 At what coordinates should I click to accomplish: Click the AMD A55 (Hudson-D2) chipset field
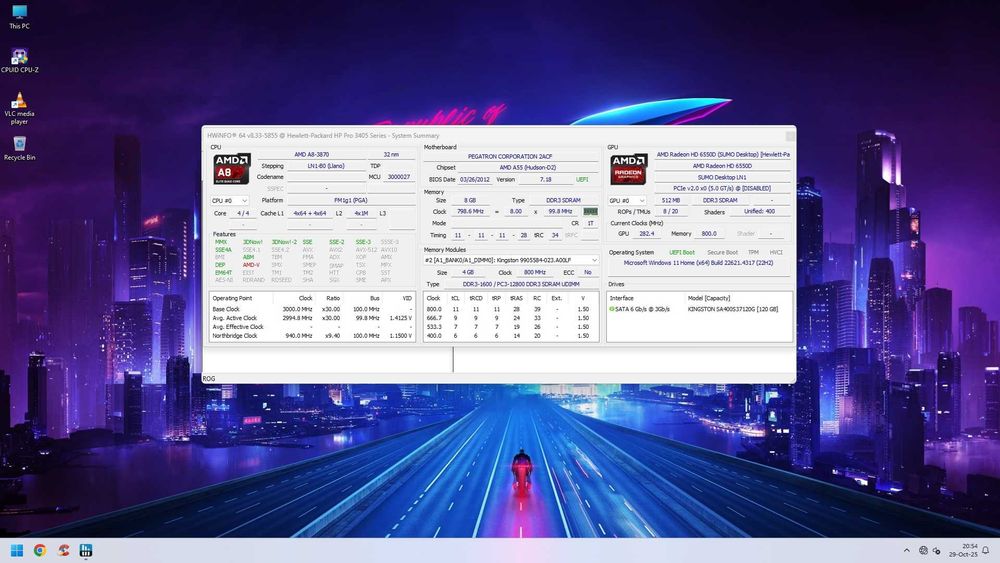527,168
